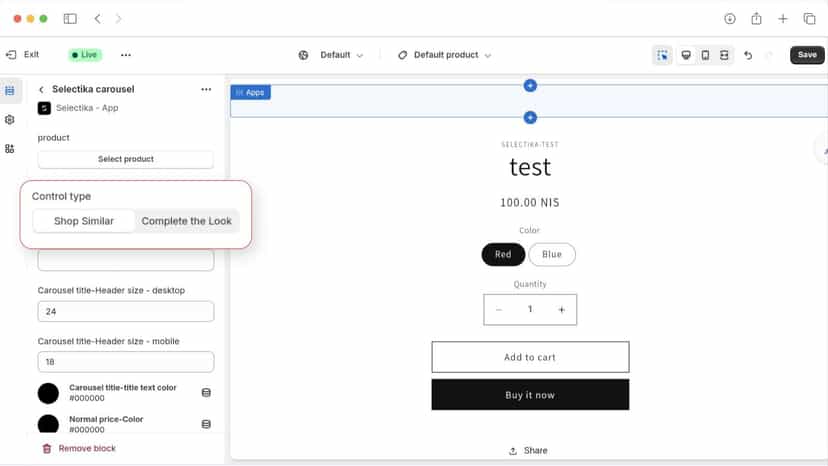Image resolution: width=828 pixels, height=466 pixels.
Task: Click the Buy it now button
Action: 530,395
